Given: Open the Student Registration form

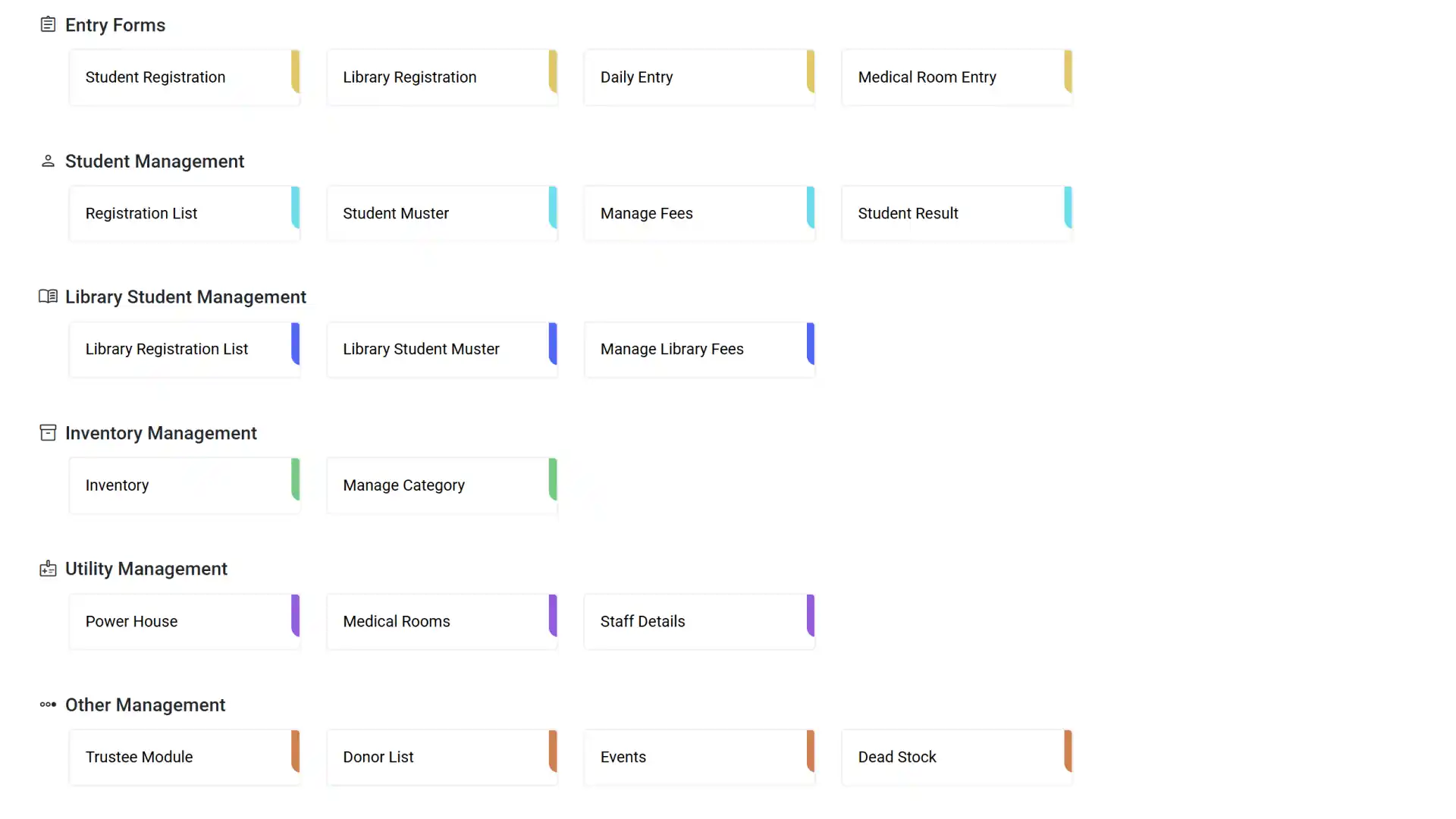Looking at the screenshot, I should pyautogui.click(x=184, y=77).
